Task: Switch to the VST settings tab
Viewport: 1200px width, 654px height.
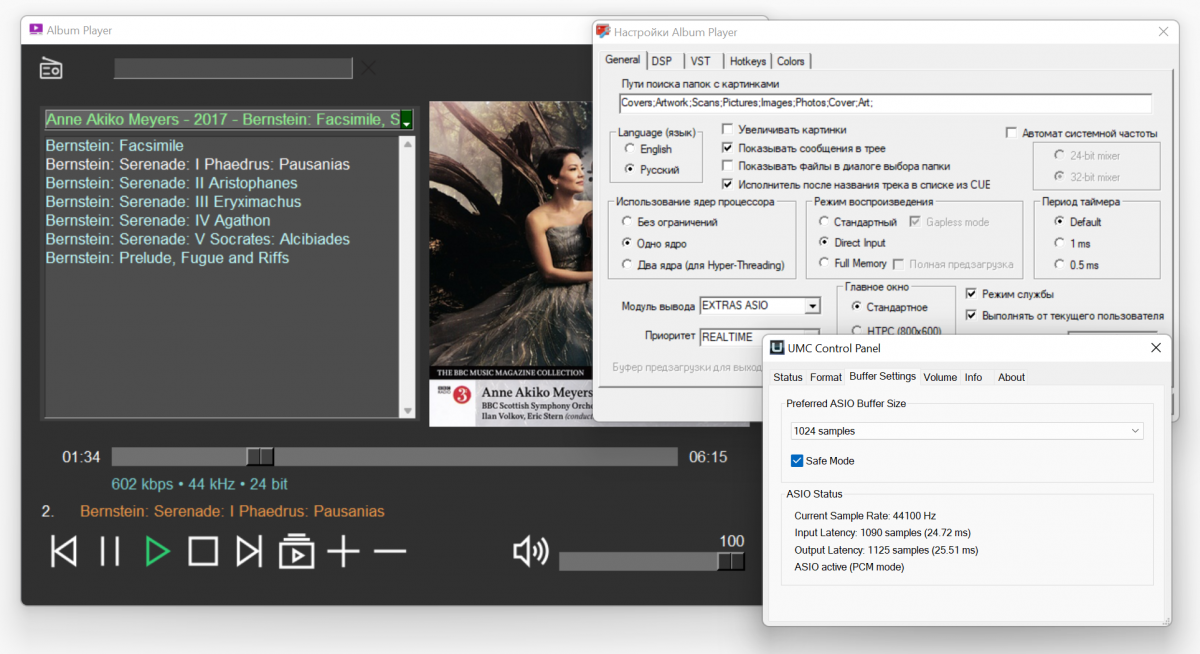Action: click(x=701, y=61)
